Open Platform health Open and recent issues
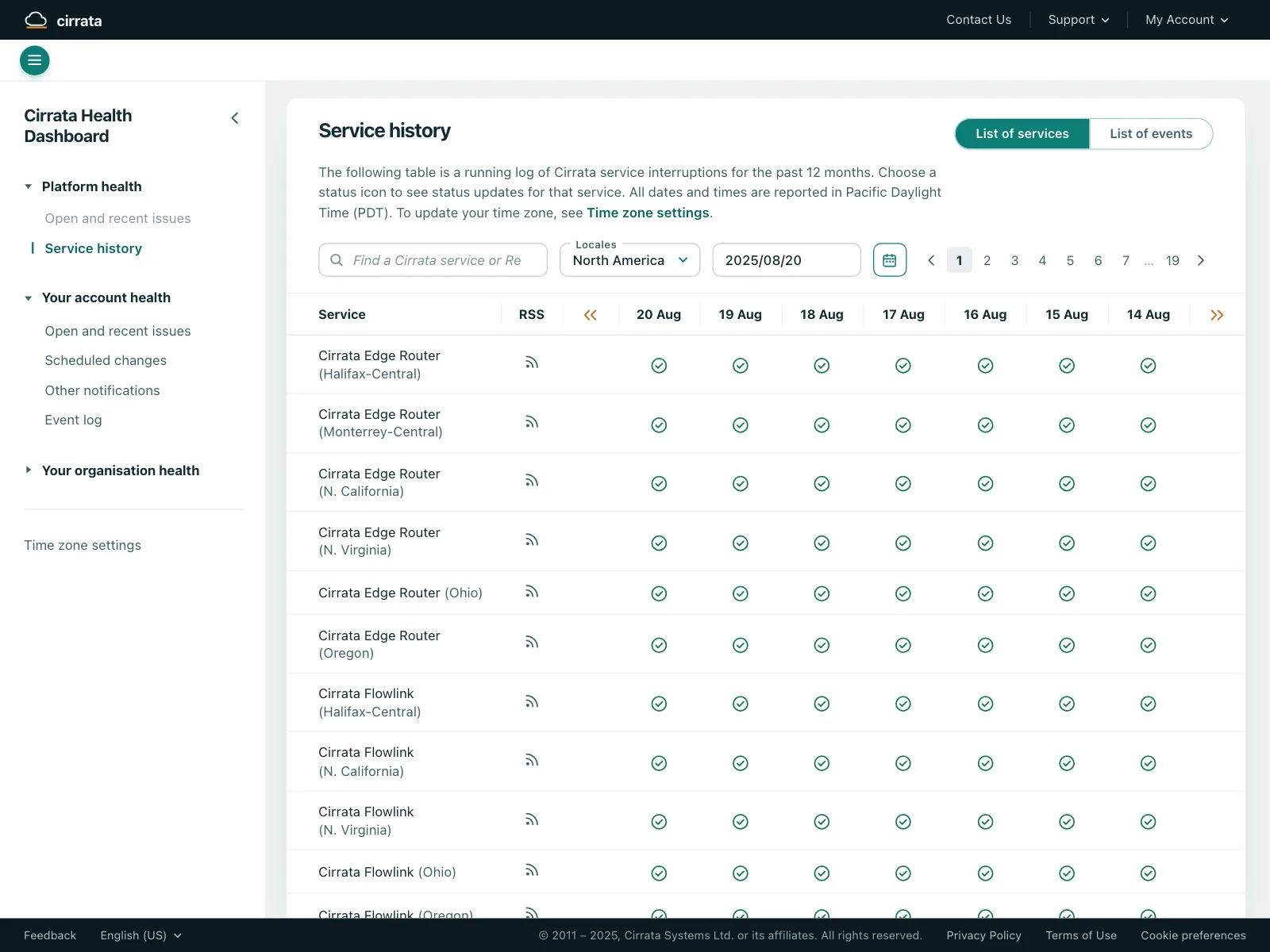The height and width of the screenshot is (952, 1270). pos(117,218)
